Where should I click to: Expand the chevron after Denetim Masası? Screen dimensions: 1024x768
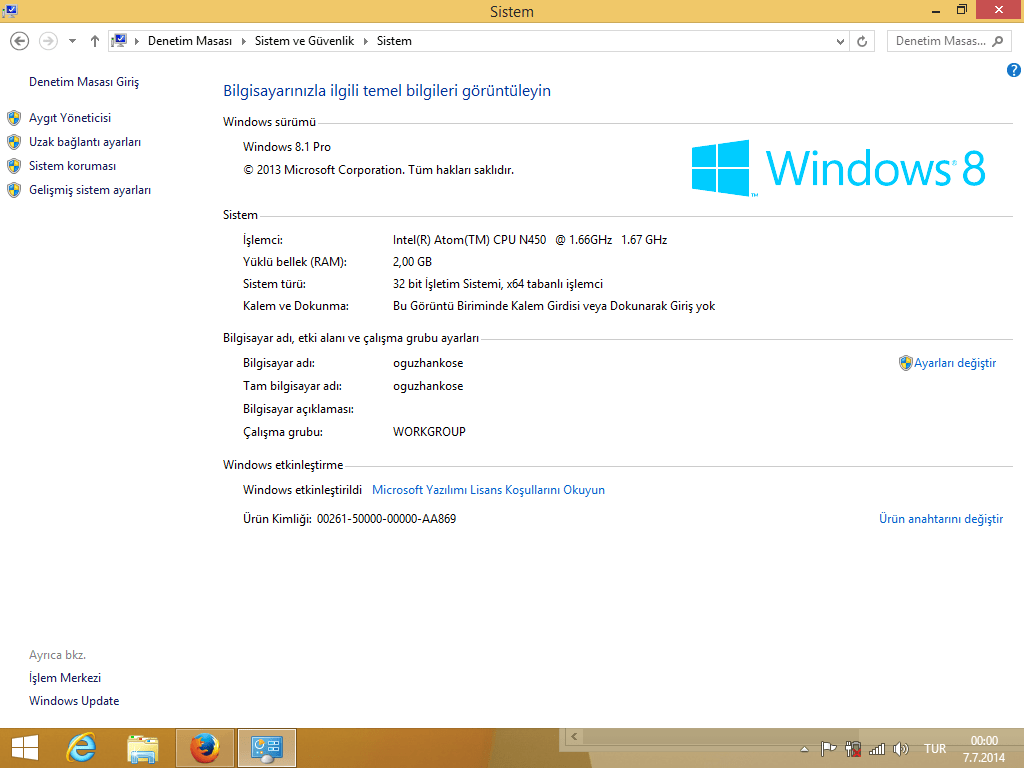[x=244, y=41]
